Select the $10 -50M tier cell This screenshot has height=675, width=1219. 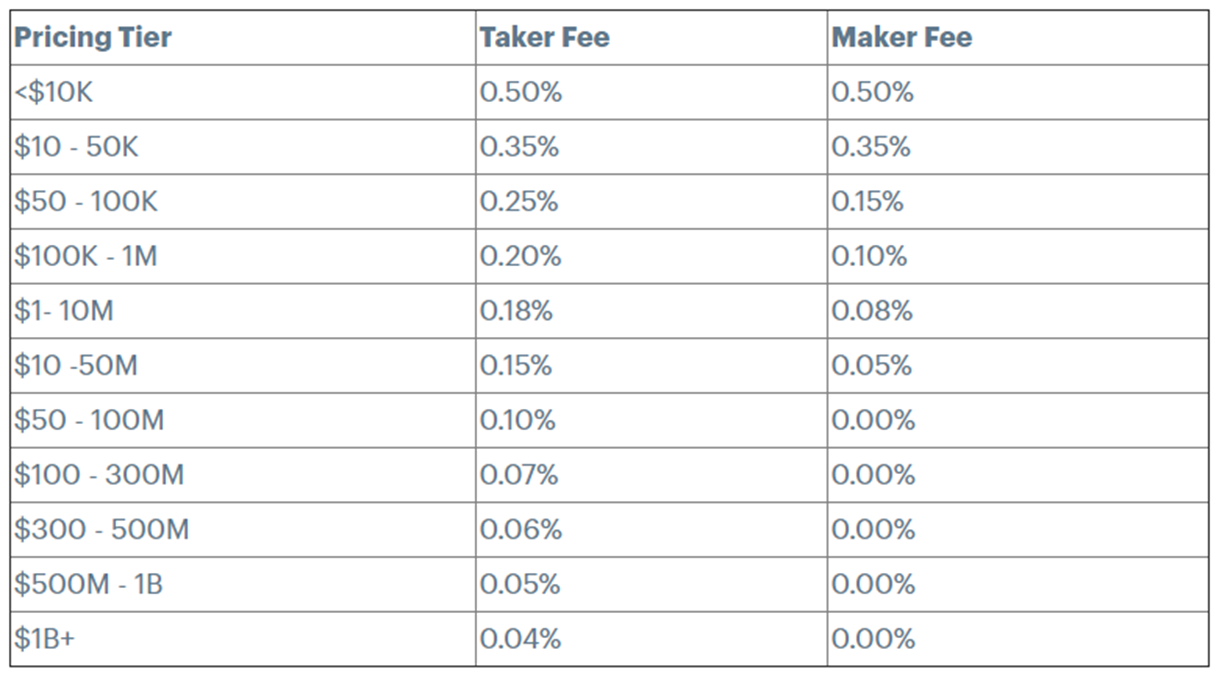point(243,365)
